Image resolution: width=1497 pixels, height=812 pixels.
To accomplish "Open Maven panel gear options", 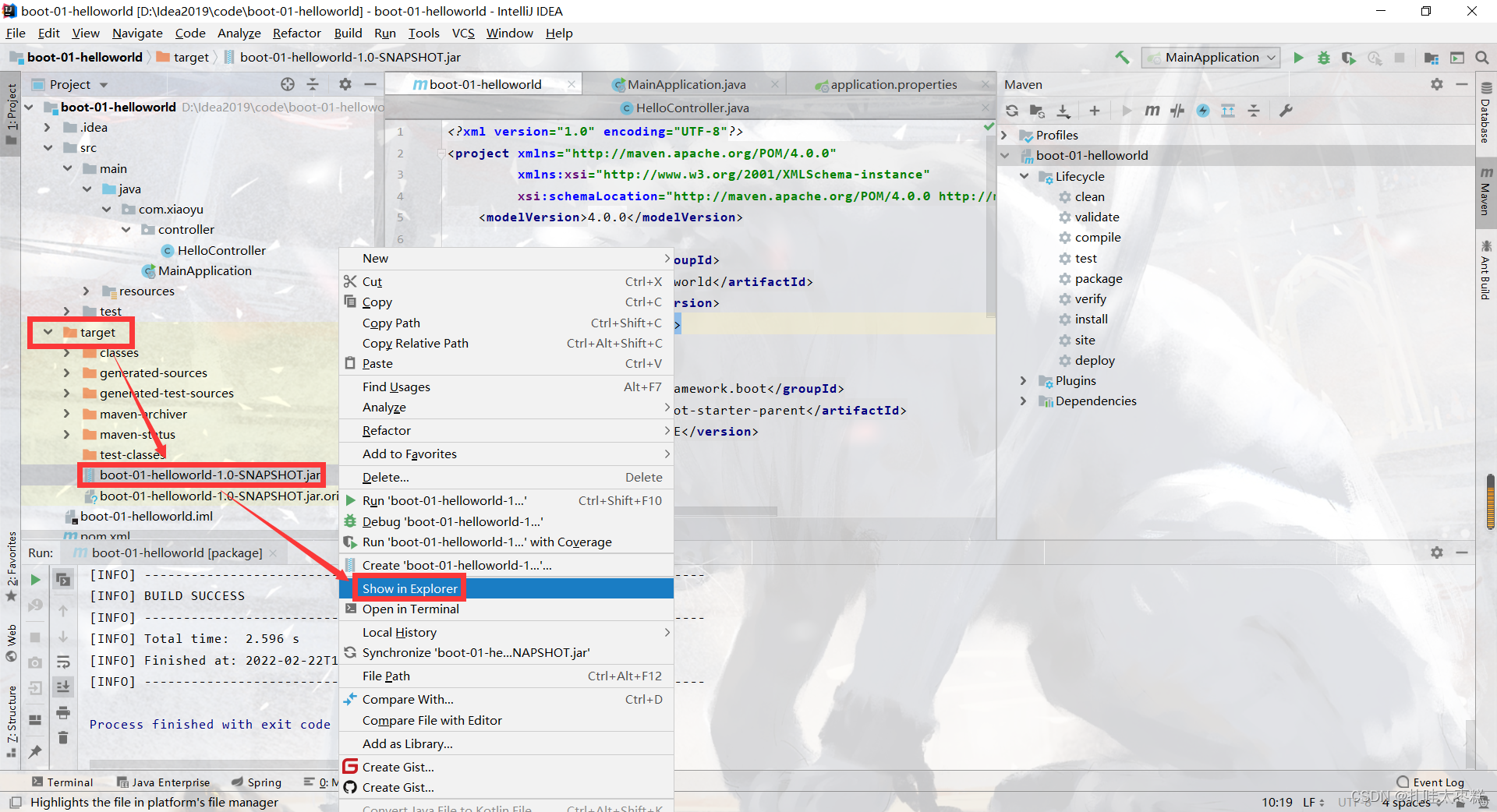I will (x=1437, y=84).
